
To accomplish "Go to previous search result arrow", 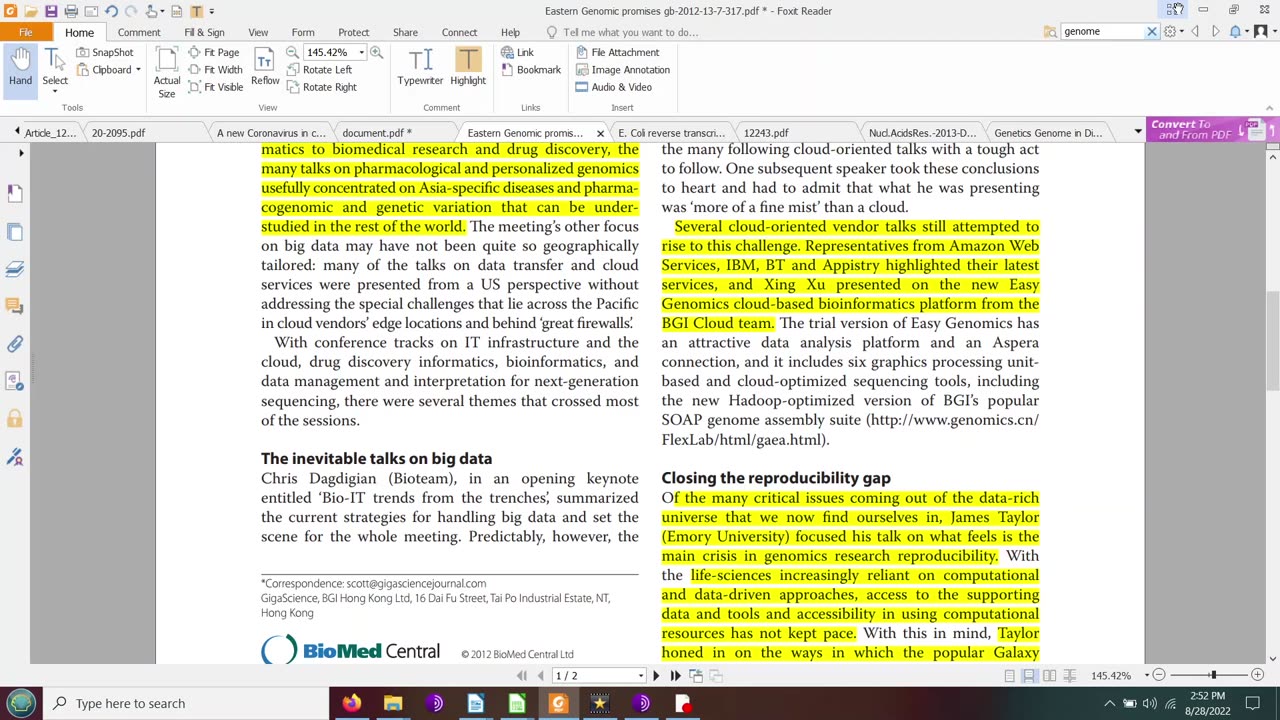I will tap(1195, 32).
